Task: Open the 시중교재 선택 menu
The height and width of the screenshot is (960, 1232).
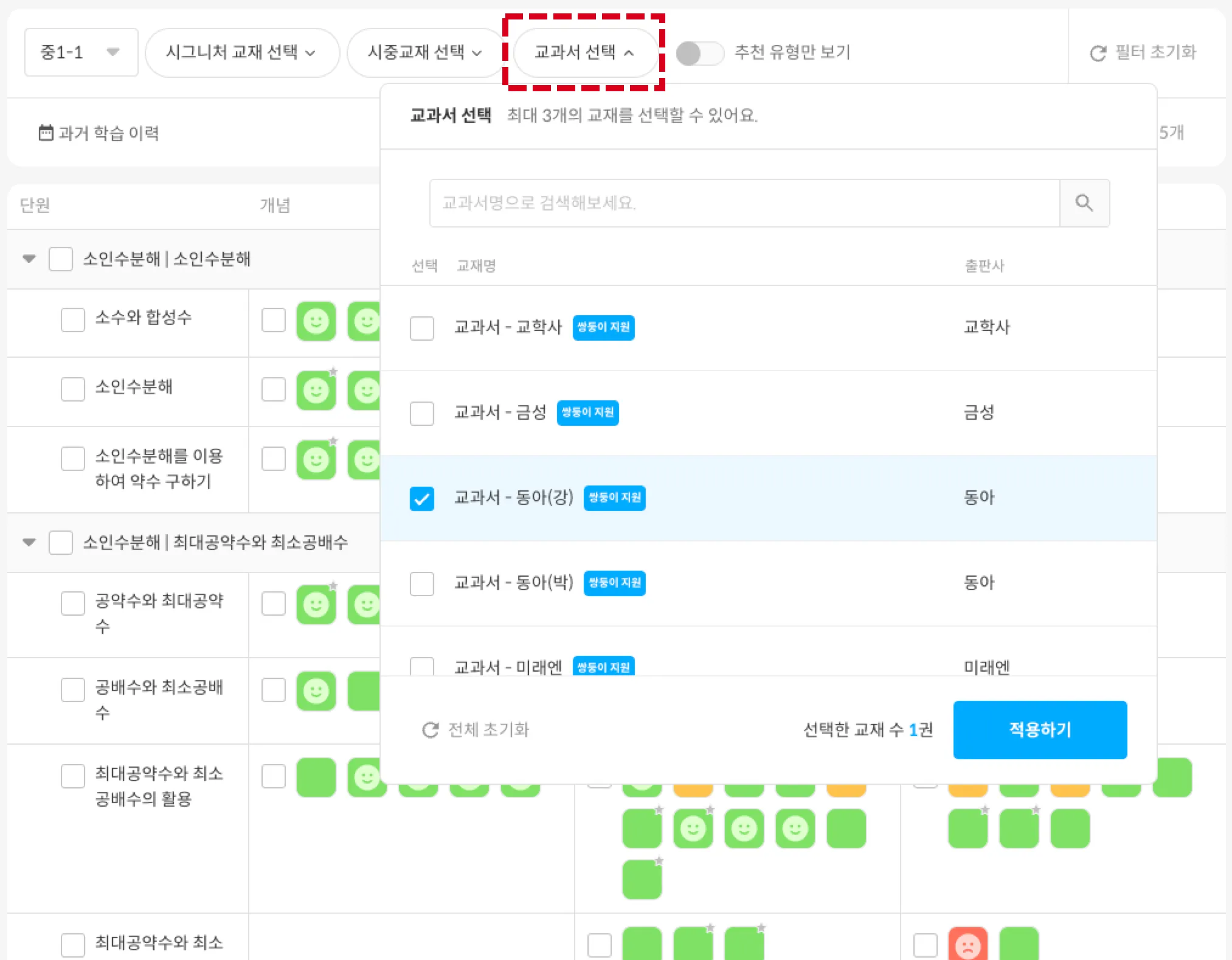Action: [x=424, y=52]
